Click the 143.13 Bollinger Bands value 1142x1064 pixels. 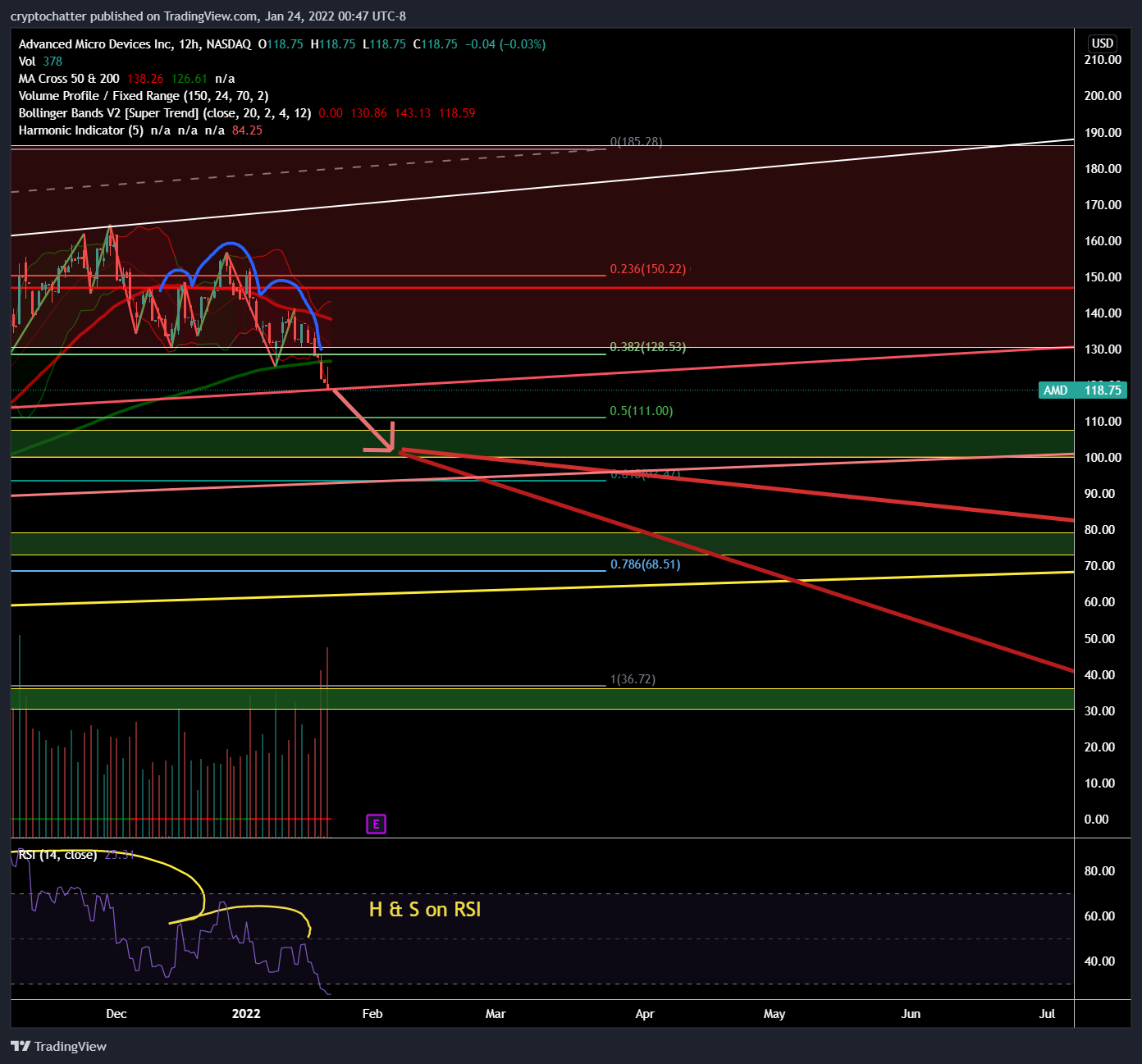413,113
